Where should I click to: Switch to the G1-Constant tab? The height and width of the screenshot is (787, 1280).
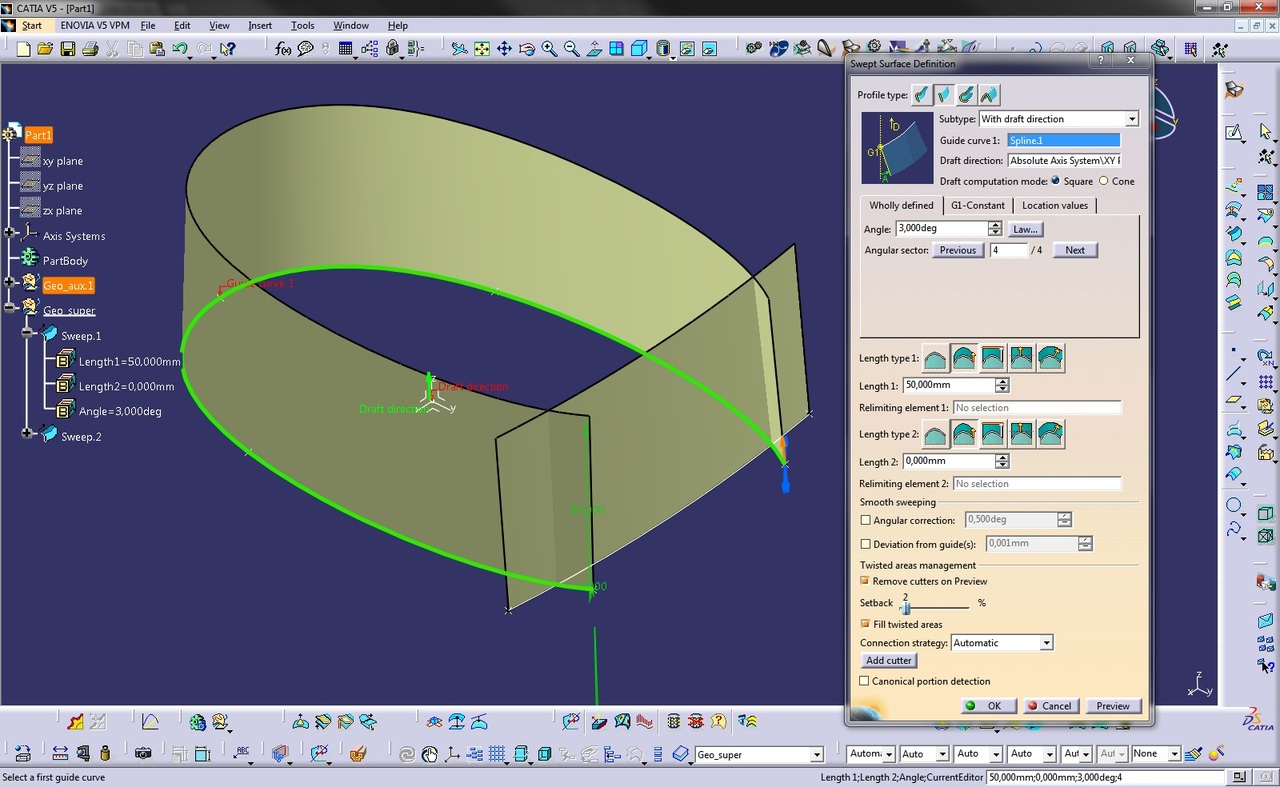(978, 205)
